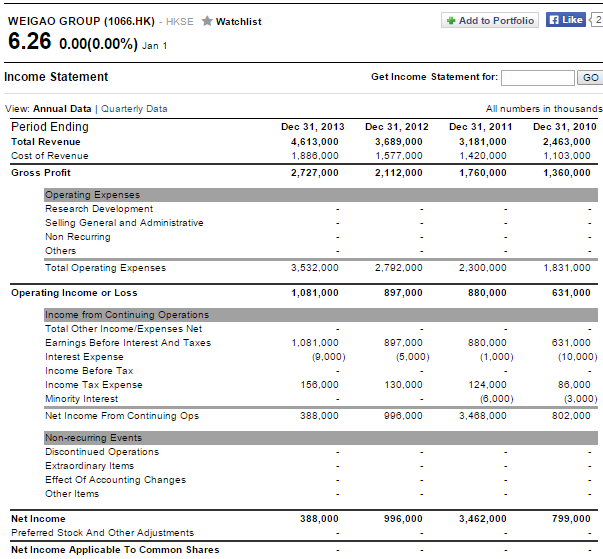603x559 pixels.
Task: Click the Watchlist label
Action: point(238,22)
